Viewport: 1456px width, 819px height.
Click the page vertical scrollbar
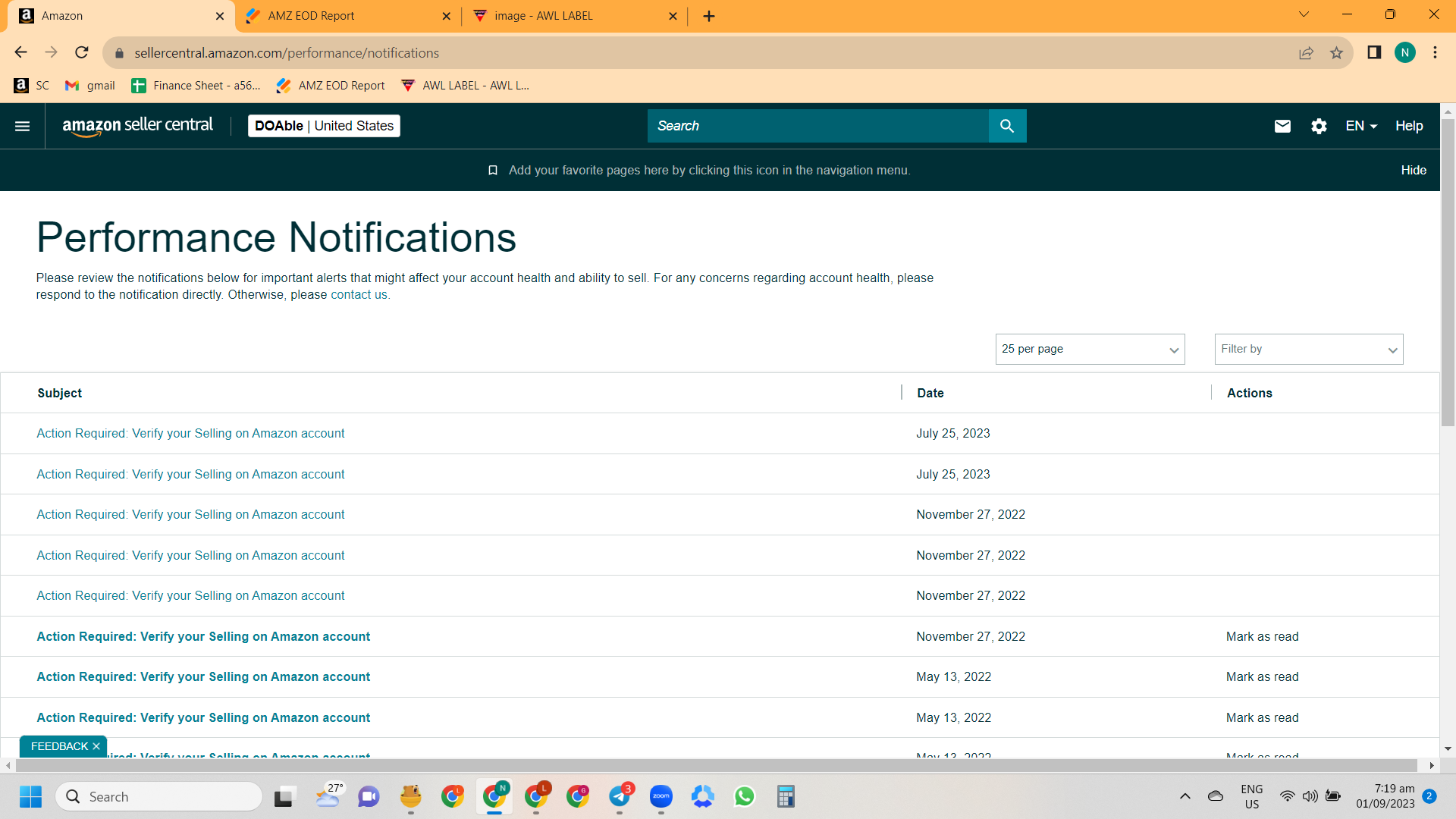click(1448, 273)
